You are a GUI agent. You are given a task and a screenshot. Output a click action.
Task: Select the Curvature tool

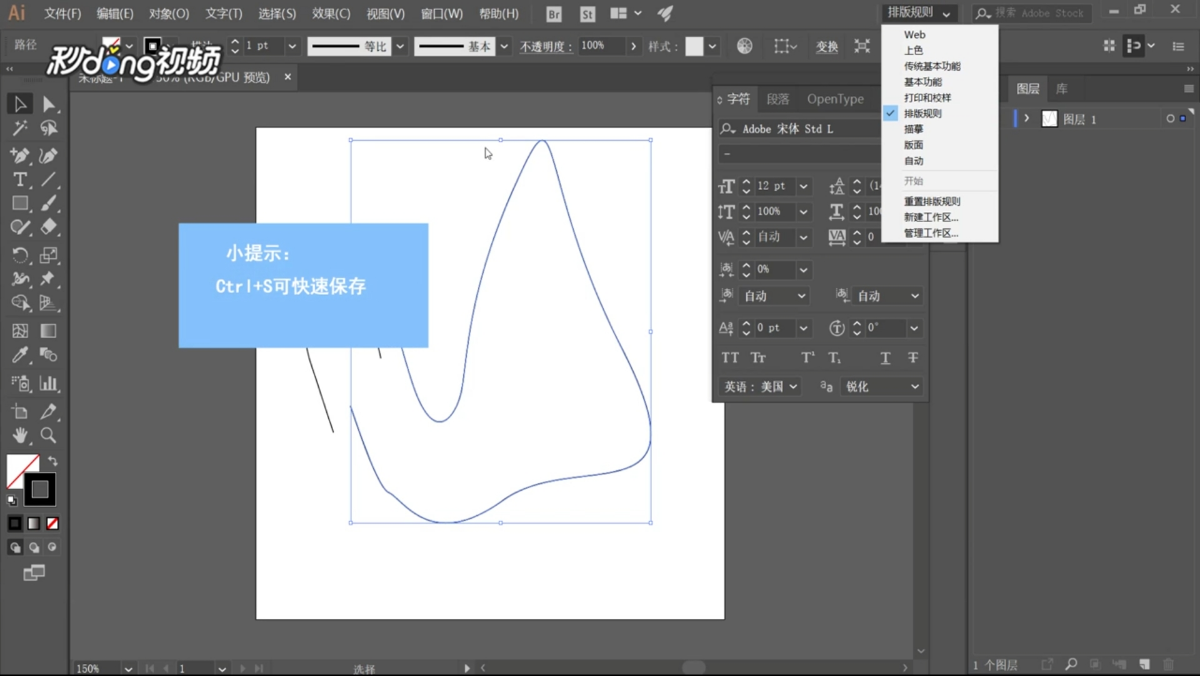click(49, 156)
